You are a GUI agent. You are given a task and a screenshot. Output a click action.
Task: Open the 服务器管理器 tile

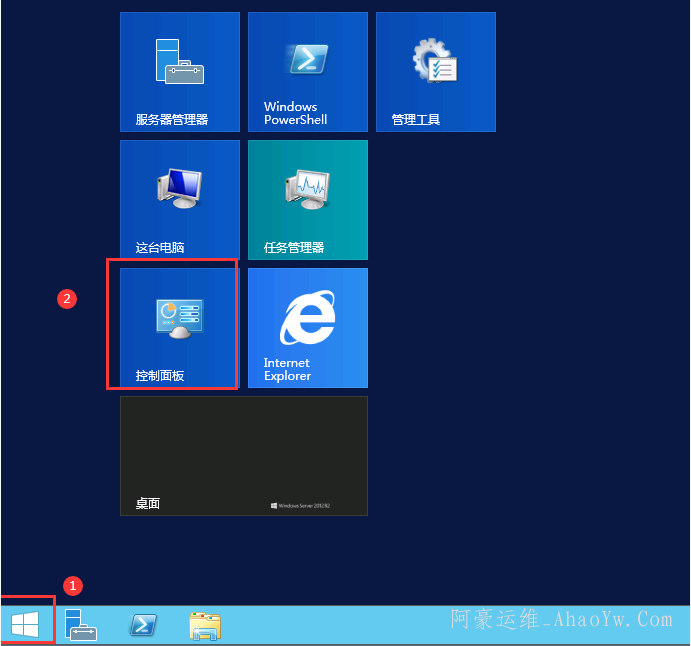(x=180, y=72)
